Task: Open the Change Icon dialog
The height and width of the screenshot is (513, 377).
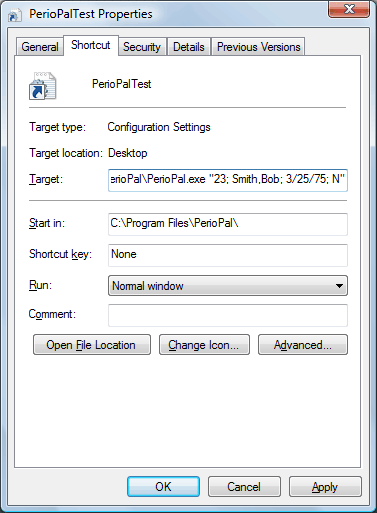Action: [x=204, y=345]
